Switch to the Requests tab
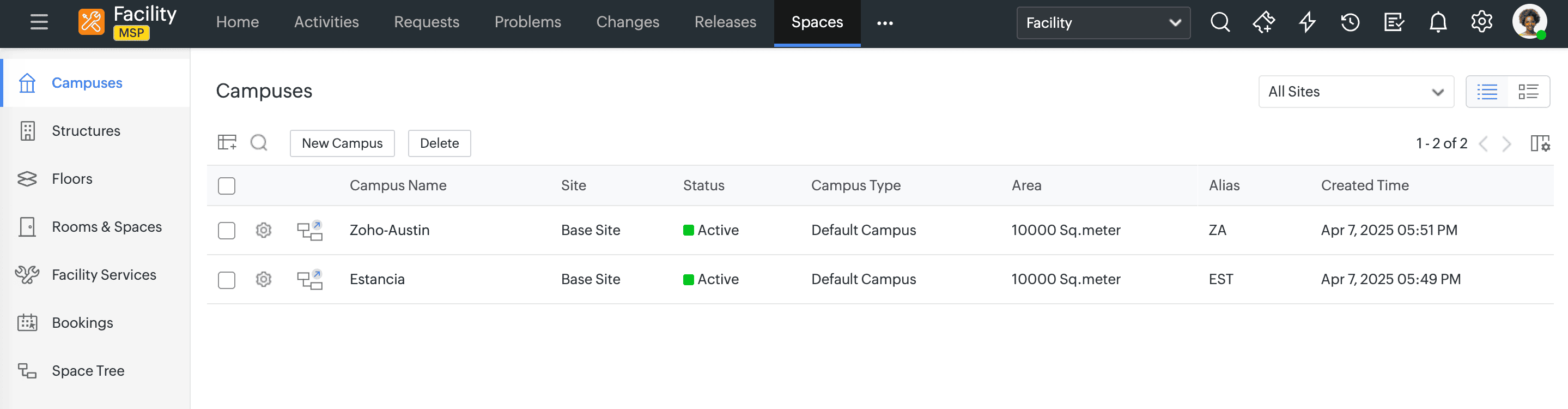This screenshot has height=409, width=1568. (426, 22)
